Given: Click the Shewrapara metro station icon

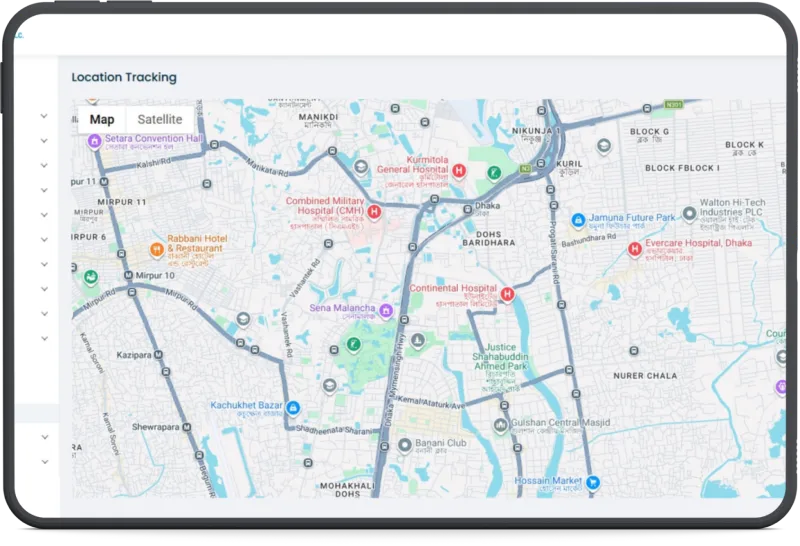Looking at the screenshot, I should (187, 427).
